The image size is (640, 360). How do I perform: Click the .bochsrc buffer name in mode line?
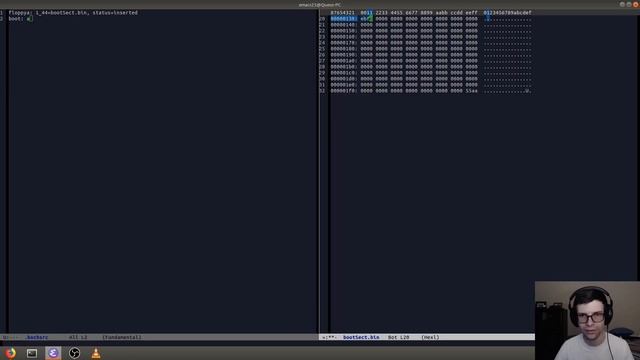point(37,338)
